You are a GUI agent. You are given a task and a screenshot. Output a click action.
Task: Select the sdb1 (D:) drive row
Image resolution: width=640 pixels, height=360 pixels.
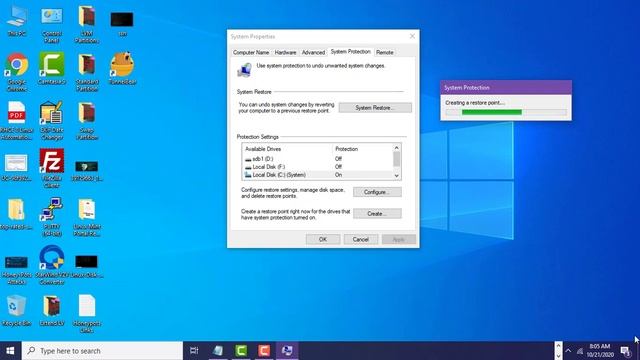317,159
